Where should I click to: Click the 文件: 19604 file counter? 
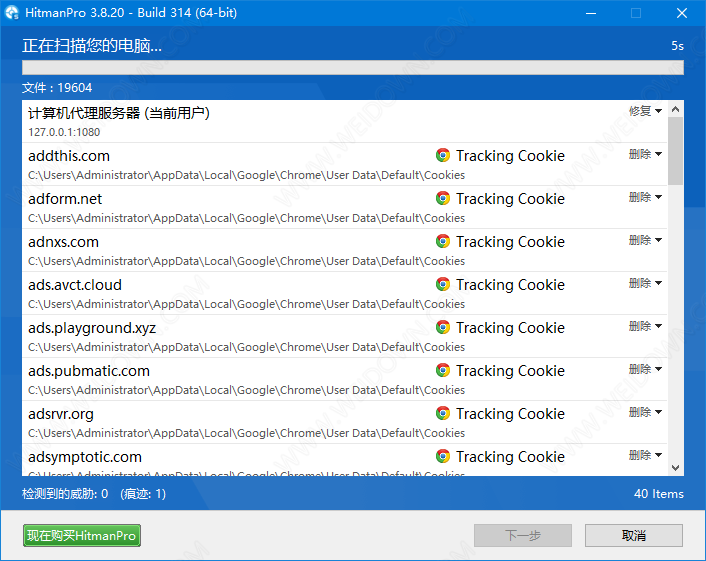(57, 87)
